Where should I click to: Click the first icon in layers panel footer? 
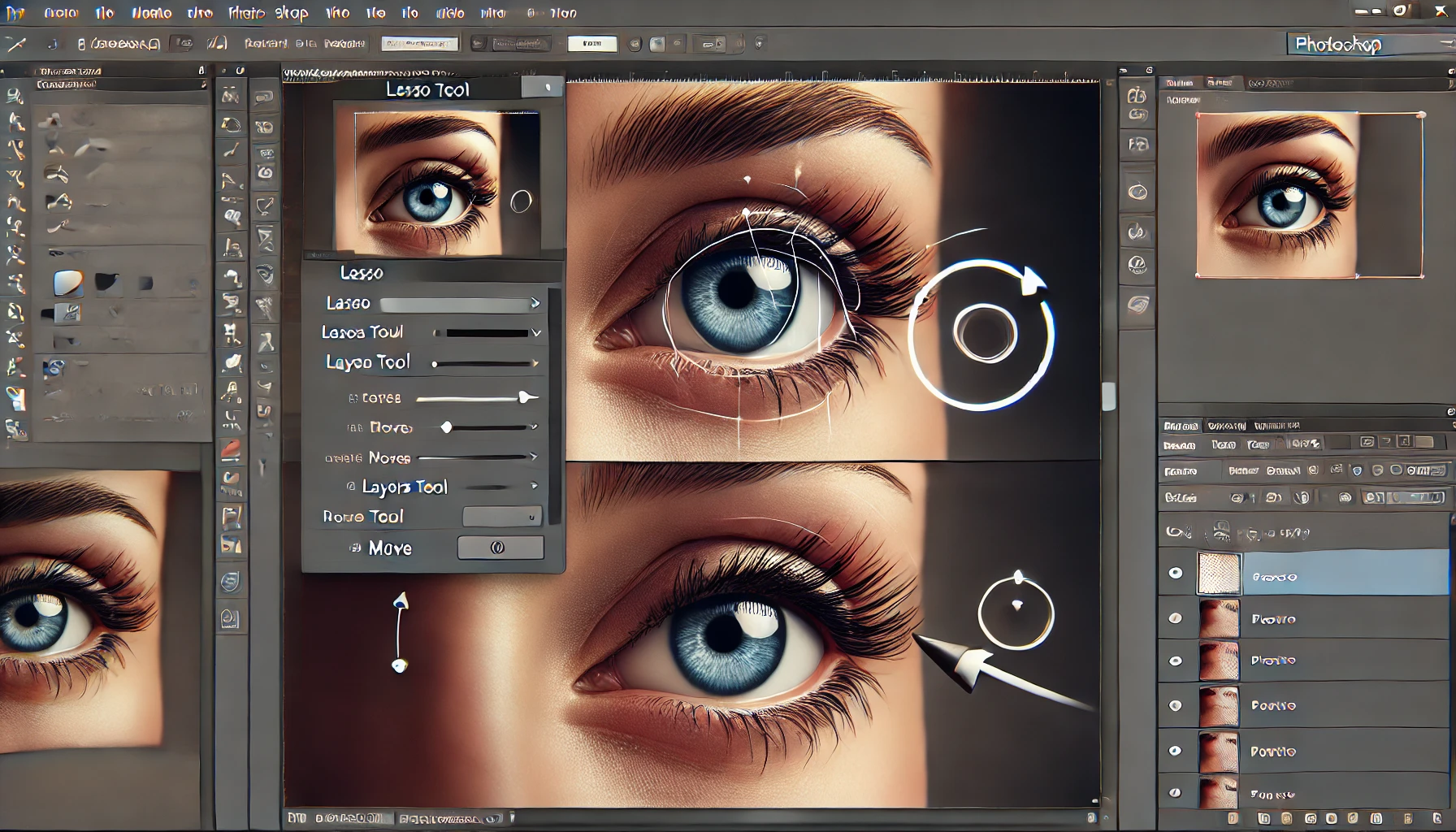[1233, 819]
